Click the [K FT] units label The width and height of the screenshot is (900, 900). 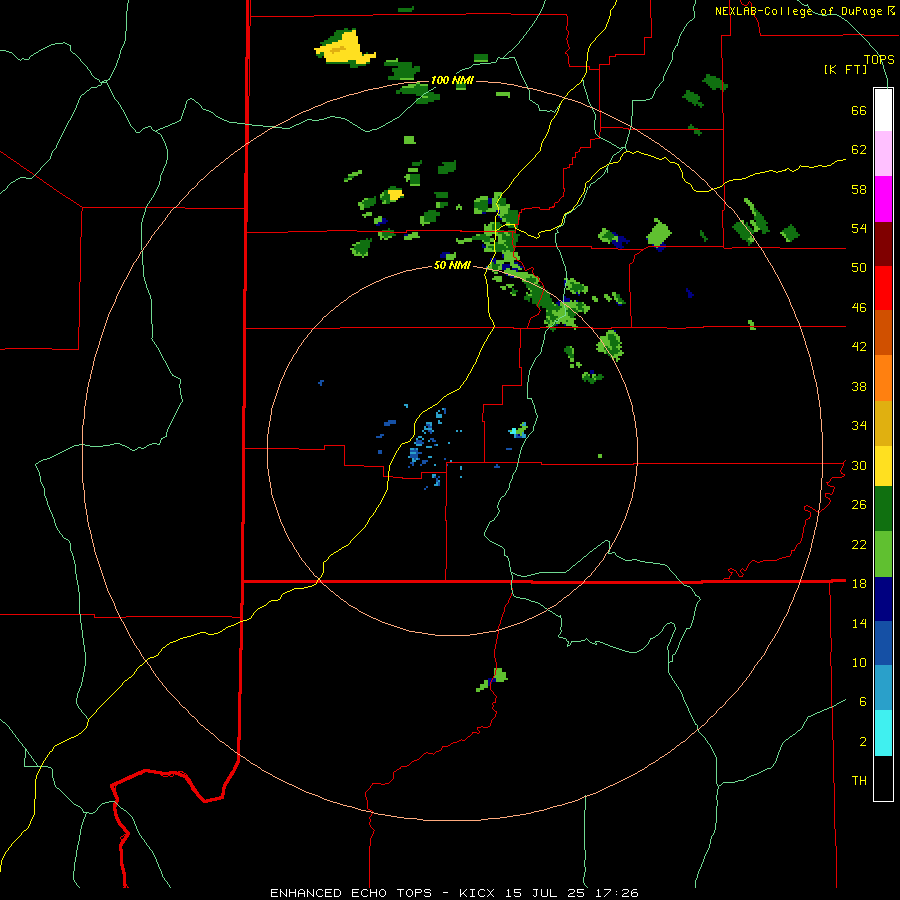pyautogui.click(x=846, y=70)
